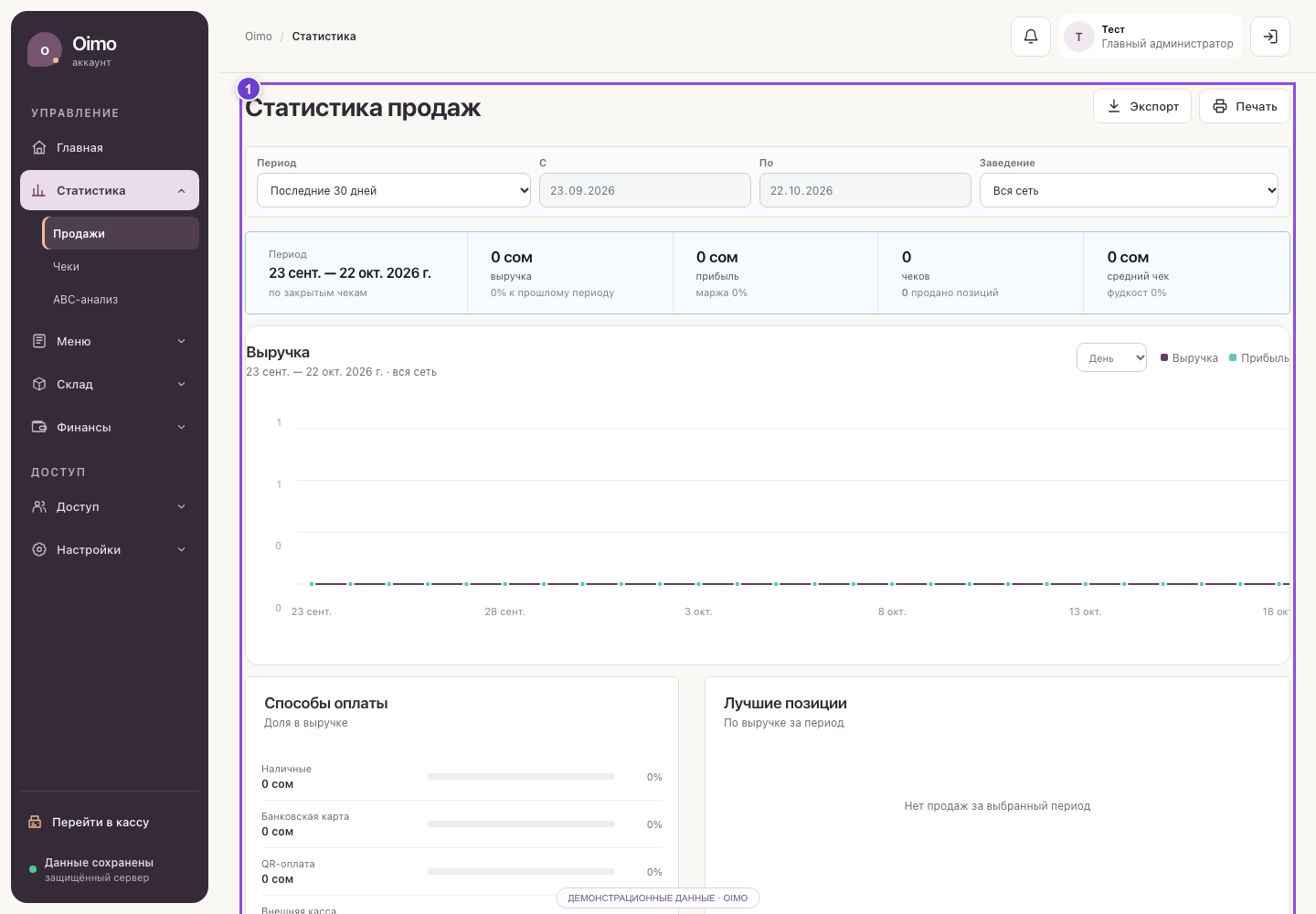The width and height of the screenshot is (1316, 914).
Task: Expand the Настройки section chevron
Action: 181,549
